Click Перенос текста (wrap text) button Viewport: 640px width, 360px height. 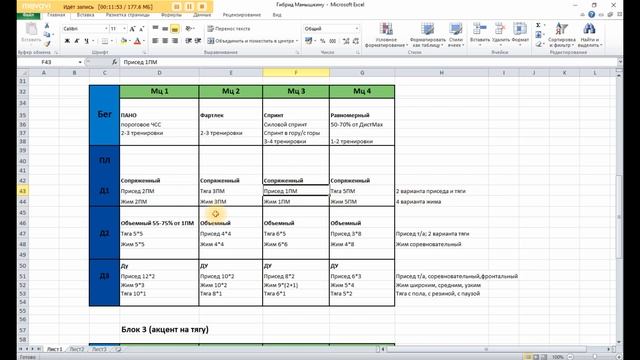tap(229, 29)
